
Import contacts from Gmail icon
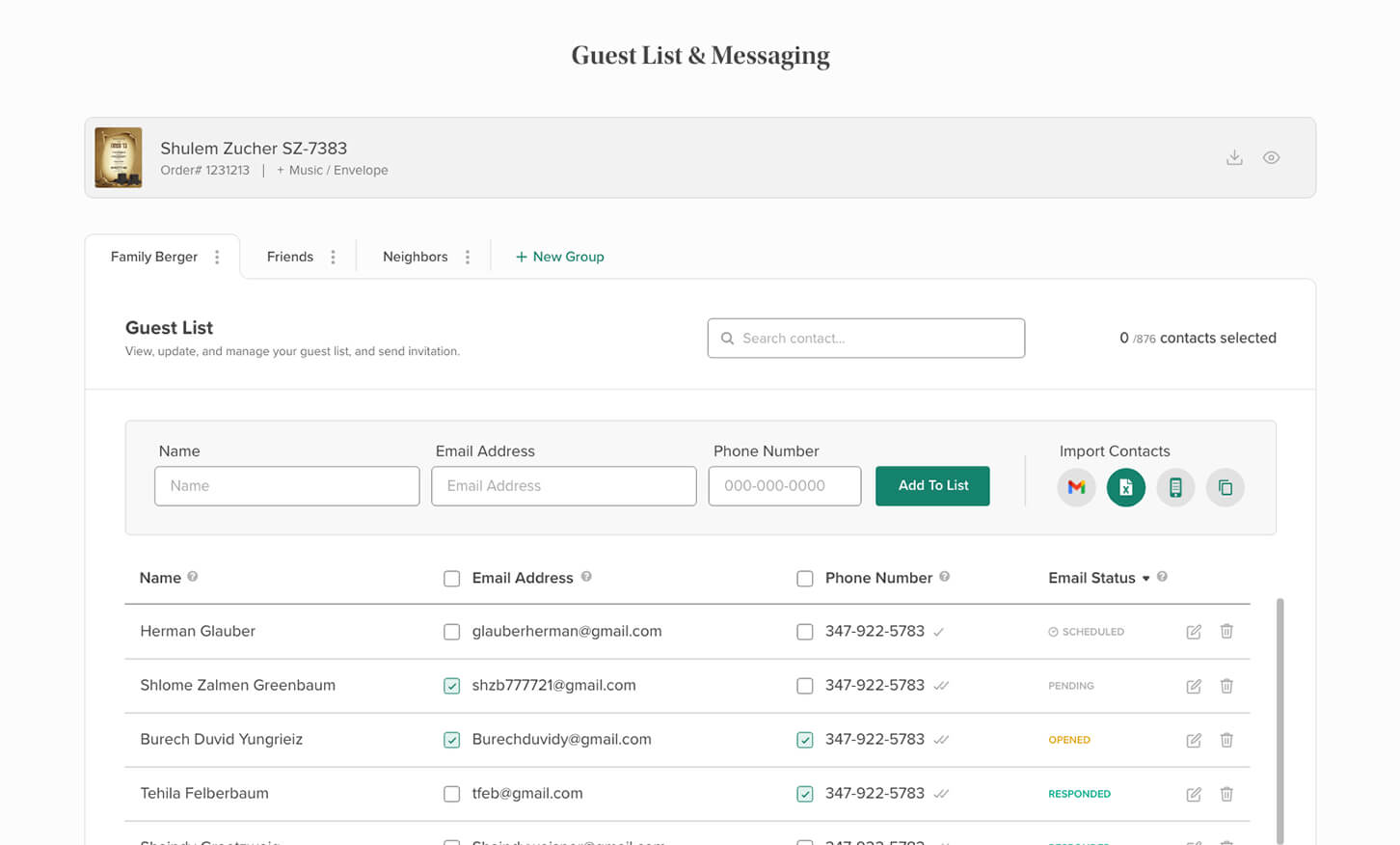[x=1076, y=487]
